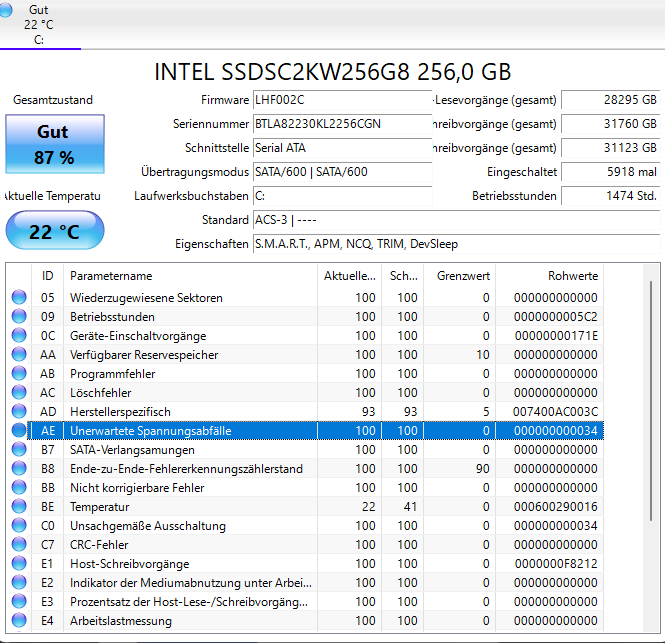Click the status orb of row E3
The image size is (665, 643).
tap(19, 601)
